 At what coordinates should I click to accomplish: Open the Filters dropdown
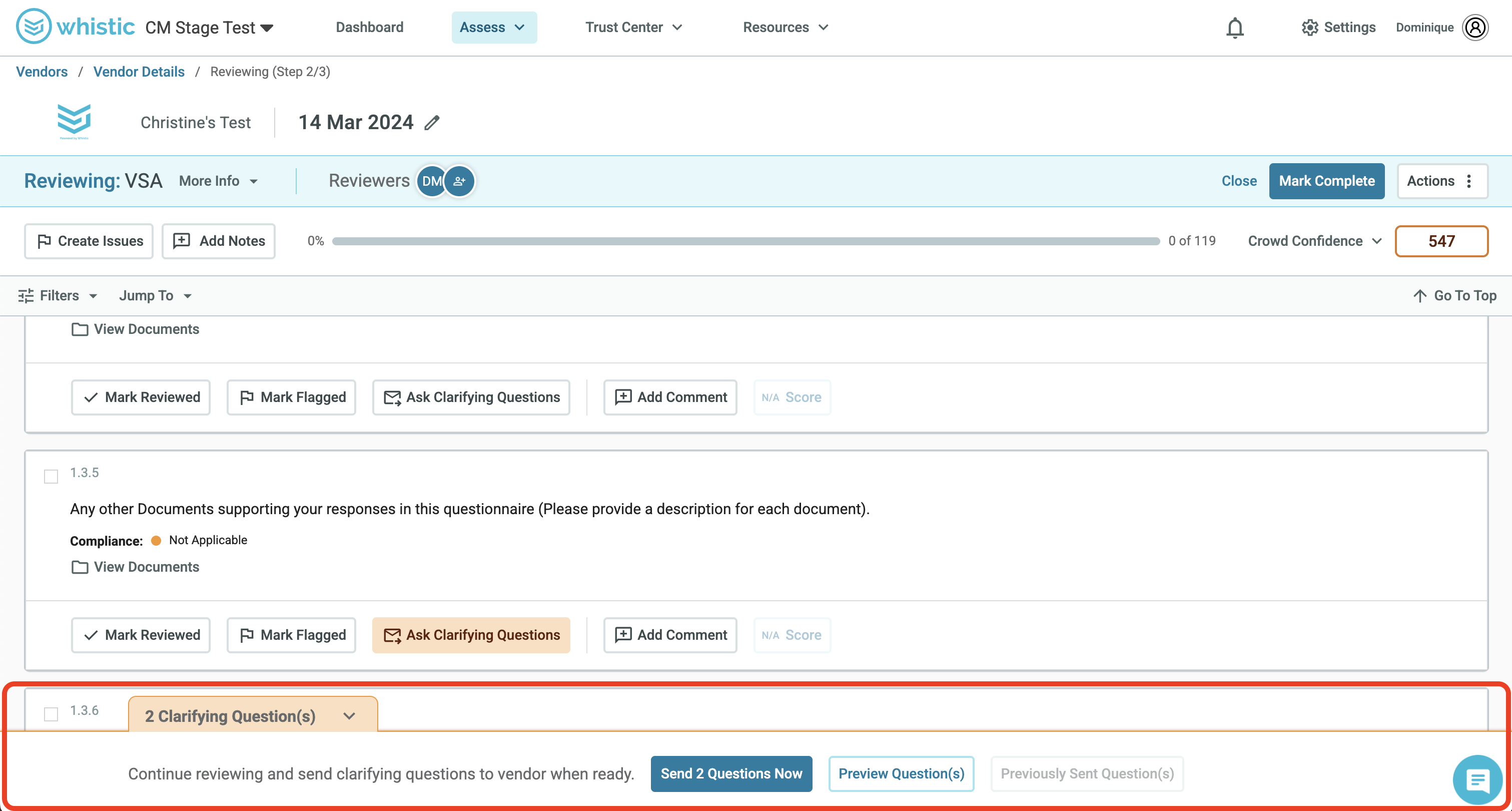(58, 295)
